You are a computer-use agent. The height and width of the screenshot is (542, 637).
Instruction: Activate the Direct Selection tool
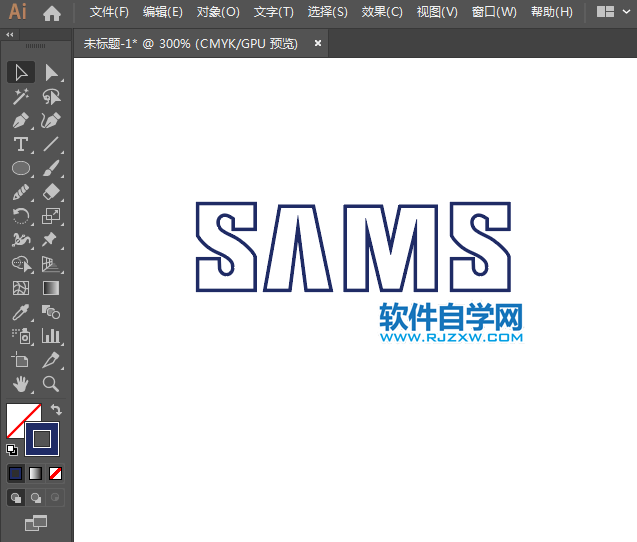point(51,72)
